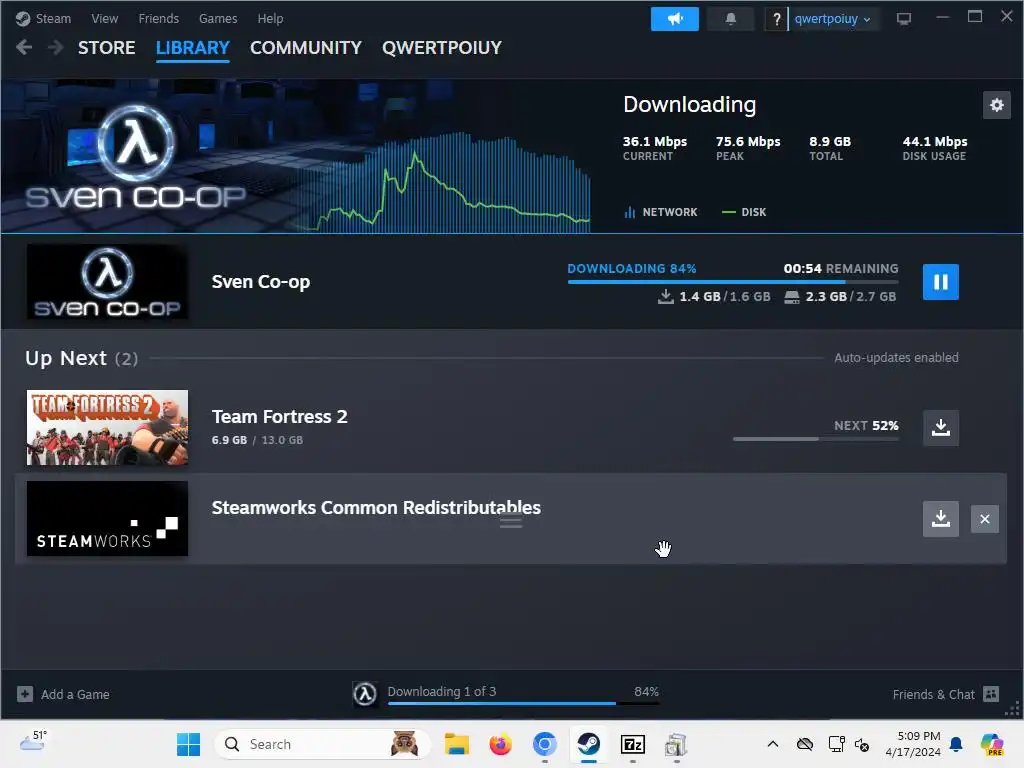This screenshot has height=768, width=1024.
Task: Open the Help menu
Action: [x=270, y=18]
